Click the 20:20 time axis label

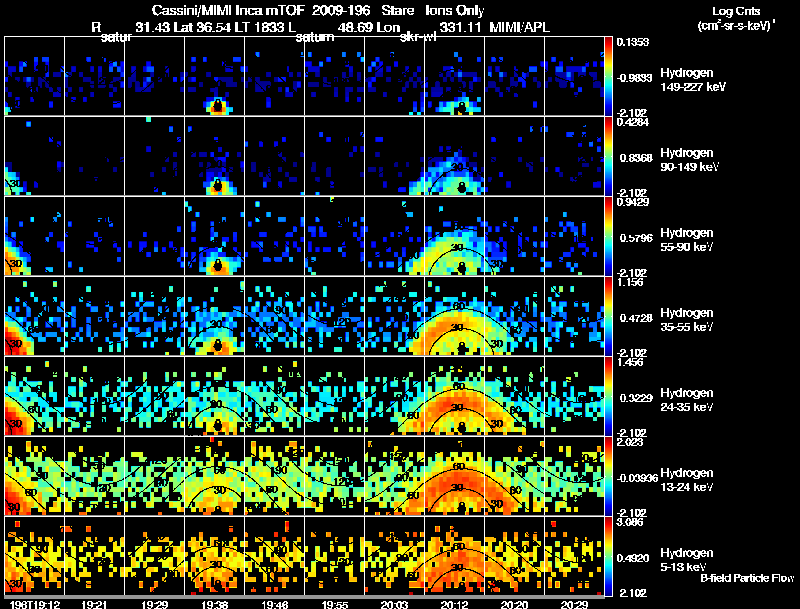(x=514, y=605)
